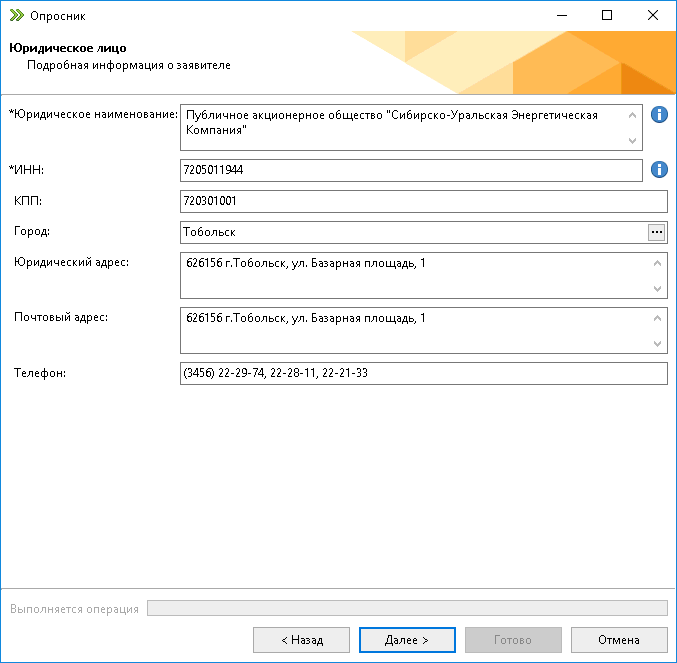This screenshot has height=663, width=677.
Task: Minimize the Опросник window
Action: click(x=561, y=15)
